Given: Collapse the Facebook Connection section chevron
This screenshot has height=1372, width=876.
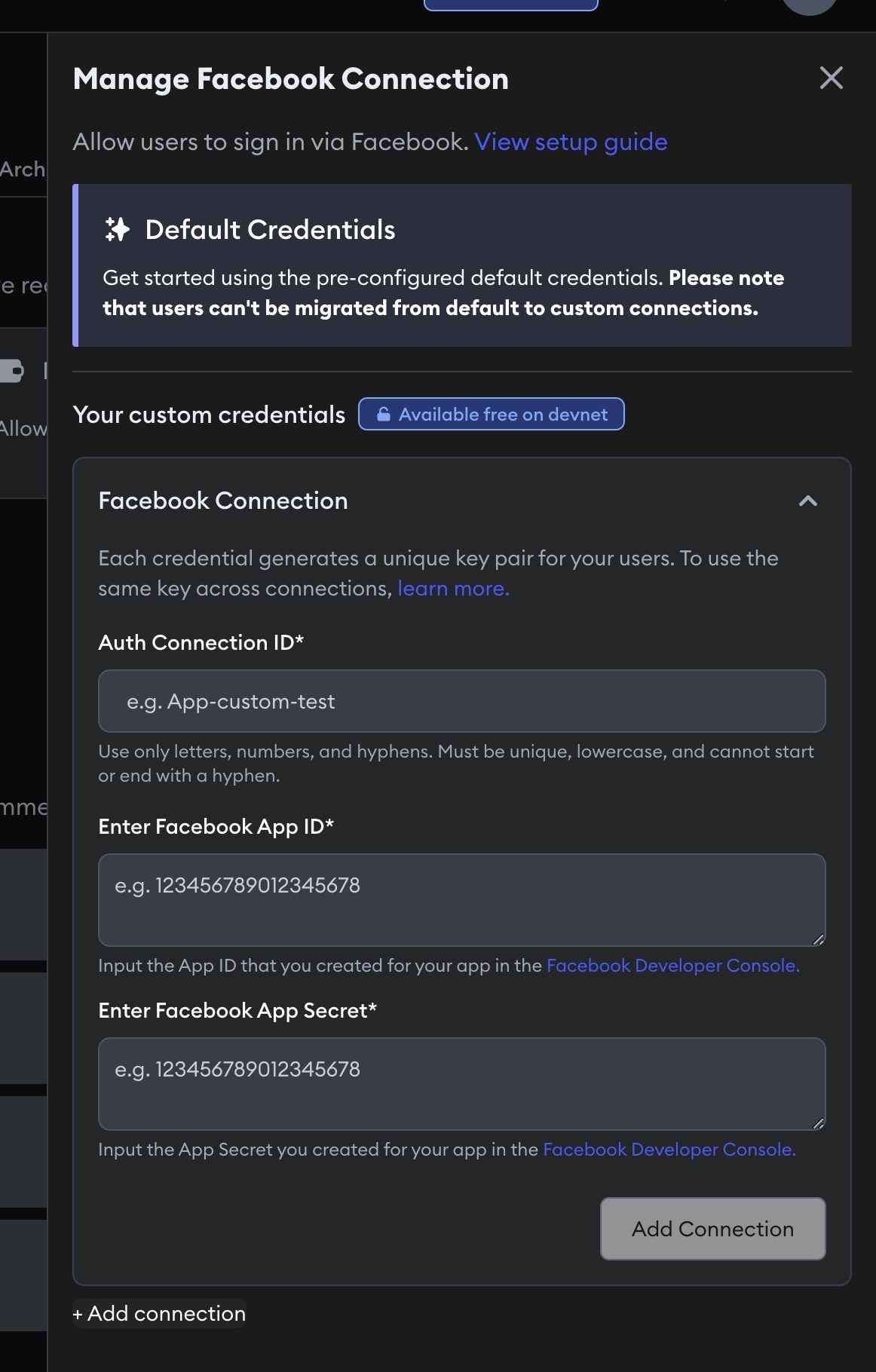Looking at the screenshot, I should [808, 501].
